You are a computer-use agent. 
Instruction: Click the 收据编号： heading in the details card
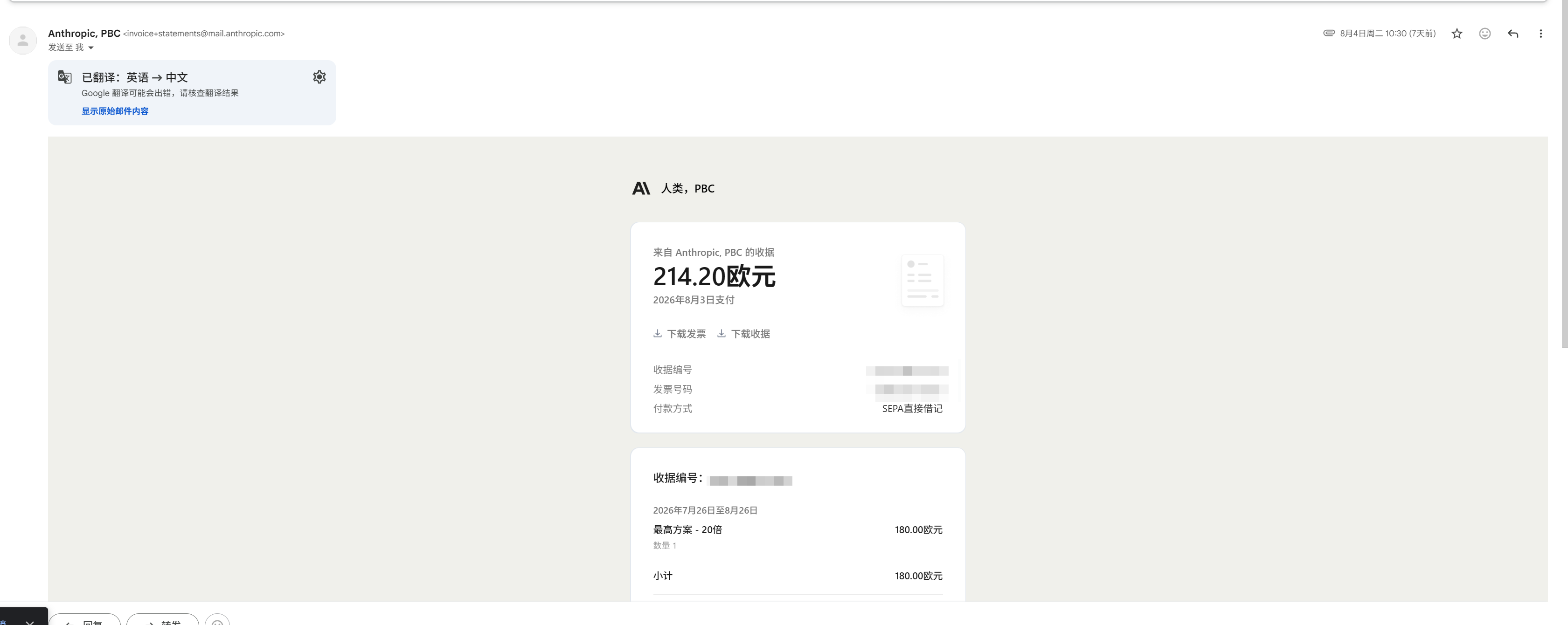[678, 478]
